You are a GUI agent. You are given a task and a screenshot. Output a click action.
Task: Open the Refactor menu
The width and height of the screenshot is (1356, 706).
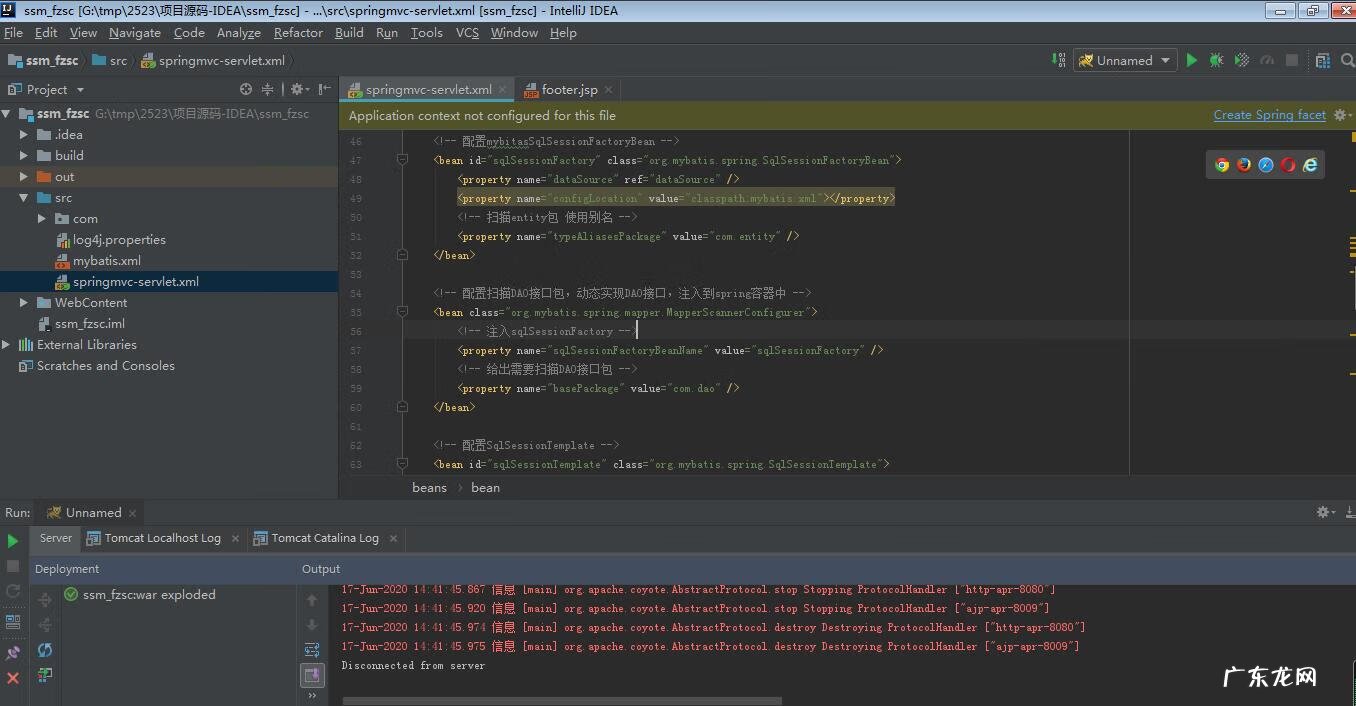[298, 32]
